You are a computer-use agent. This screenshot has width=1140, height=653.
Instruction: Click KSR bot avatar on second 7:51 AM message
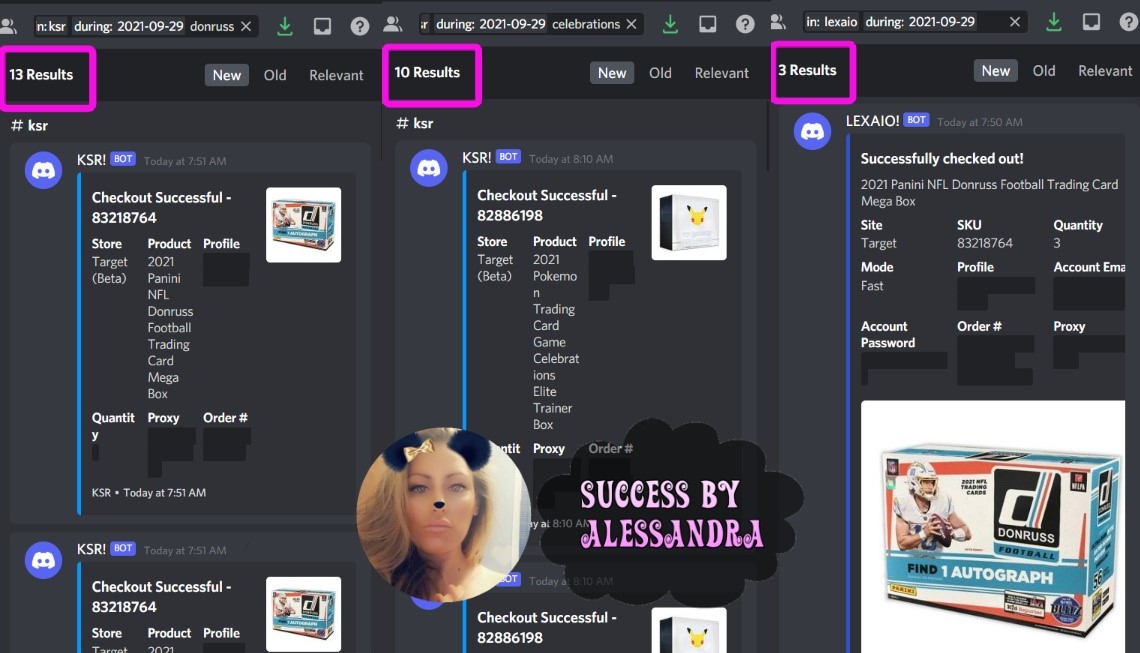(44, 560)
